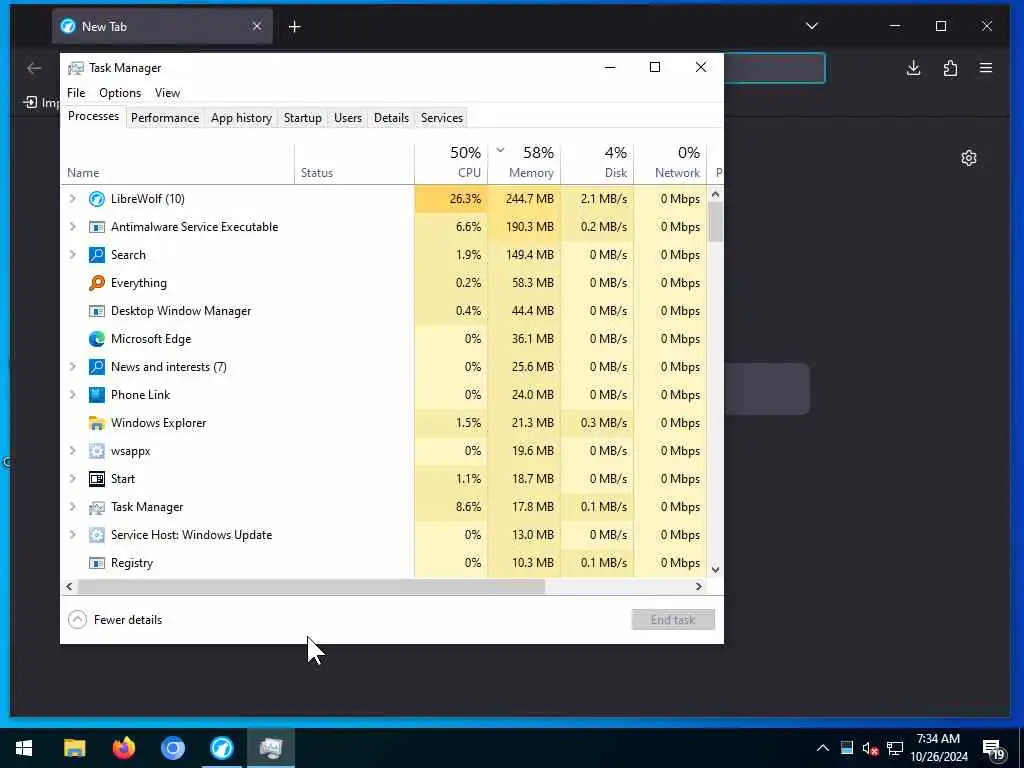This screenshot has width=1024, height=768.
Task: Expand News and interests (7) group
Action: pyautogui.click(x=72, y=367)
